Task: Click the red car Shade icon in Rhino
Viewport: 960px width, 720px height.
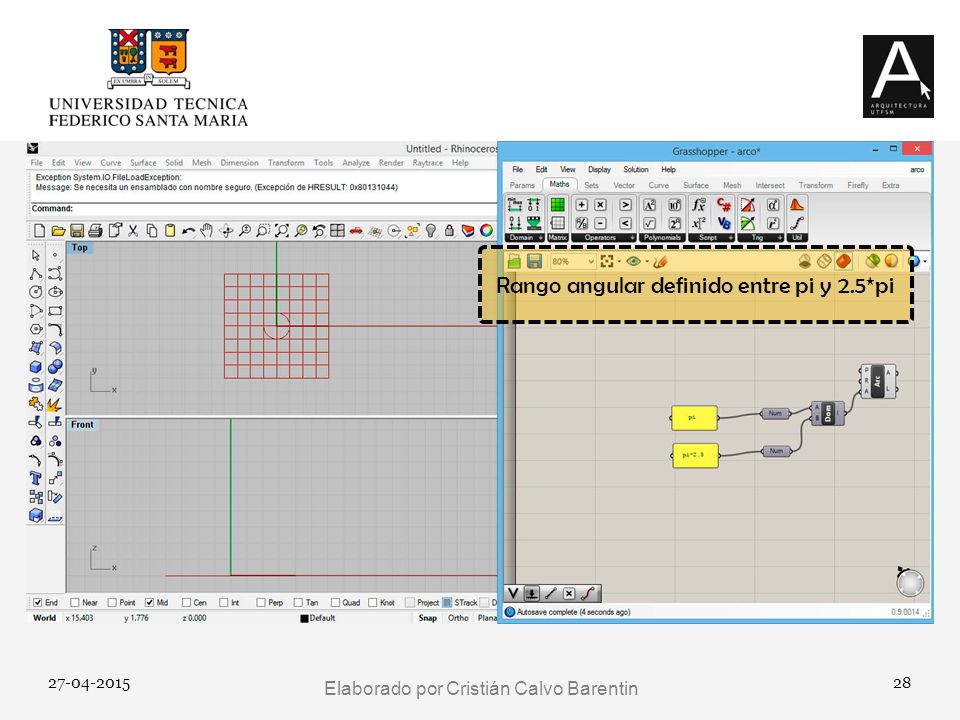Action: click(x=356, y=231)
